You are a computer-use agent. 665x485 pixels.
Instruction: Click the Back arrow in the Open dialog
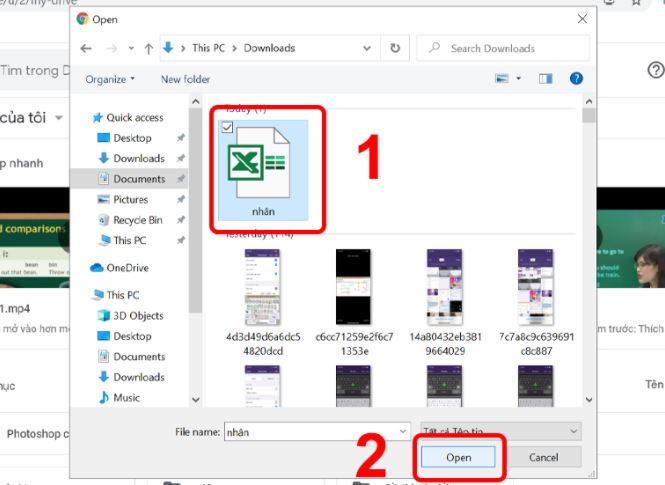[86, 48]
